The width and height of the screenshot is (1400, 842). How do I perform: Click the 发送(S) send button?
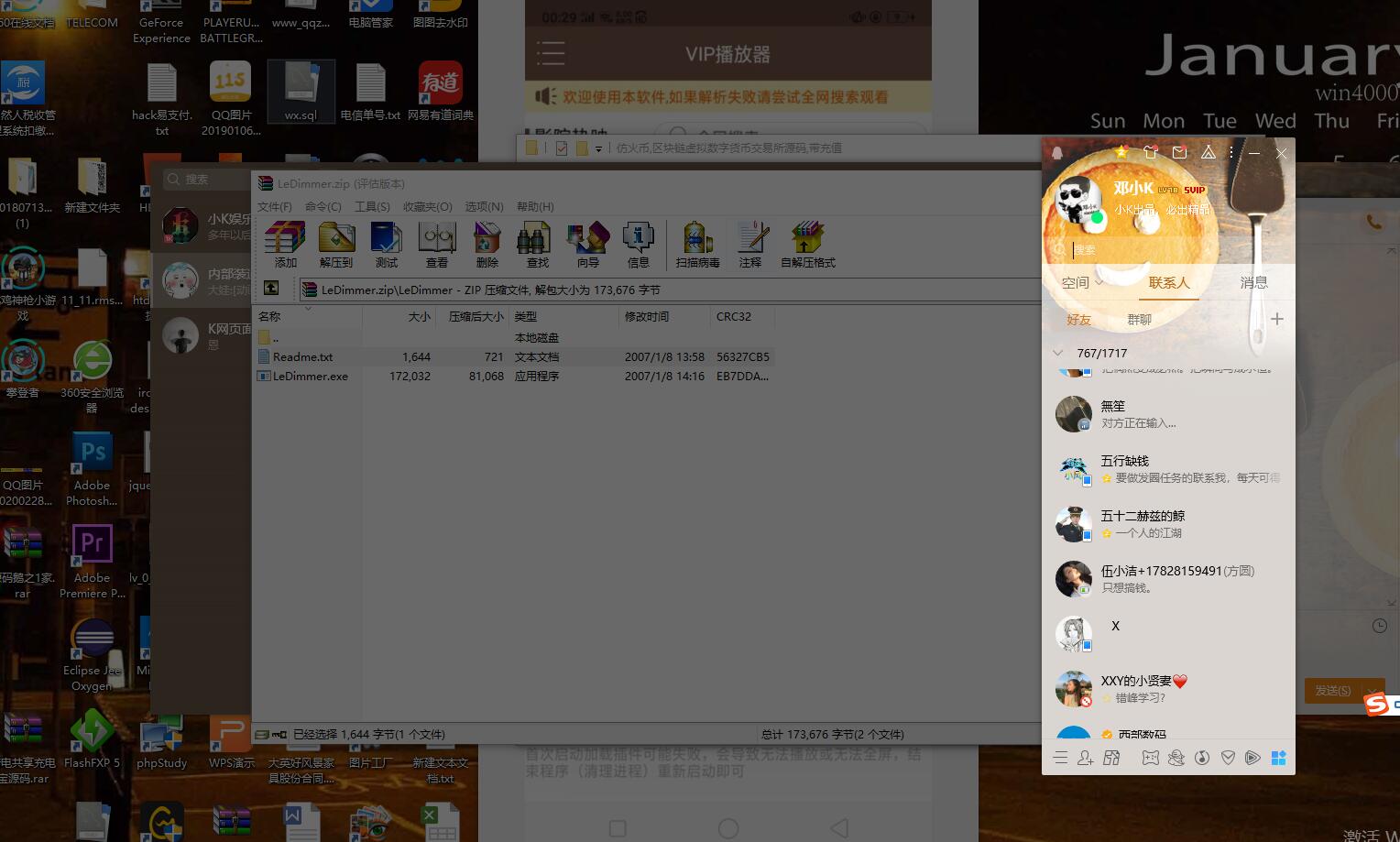[1333, 691]
